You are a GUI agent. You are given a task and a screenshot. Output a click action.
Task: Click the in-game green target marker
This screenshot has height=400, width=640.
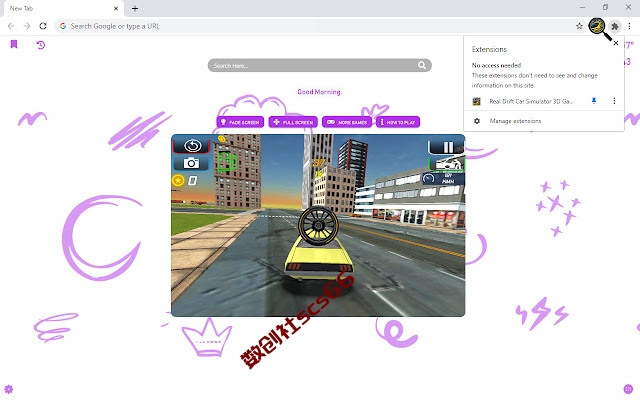coord(226,162)
